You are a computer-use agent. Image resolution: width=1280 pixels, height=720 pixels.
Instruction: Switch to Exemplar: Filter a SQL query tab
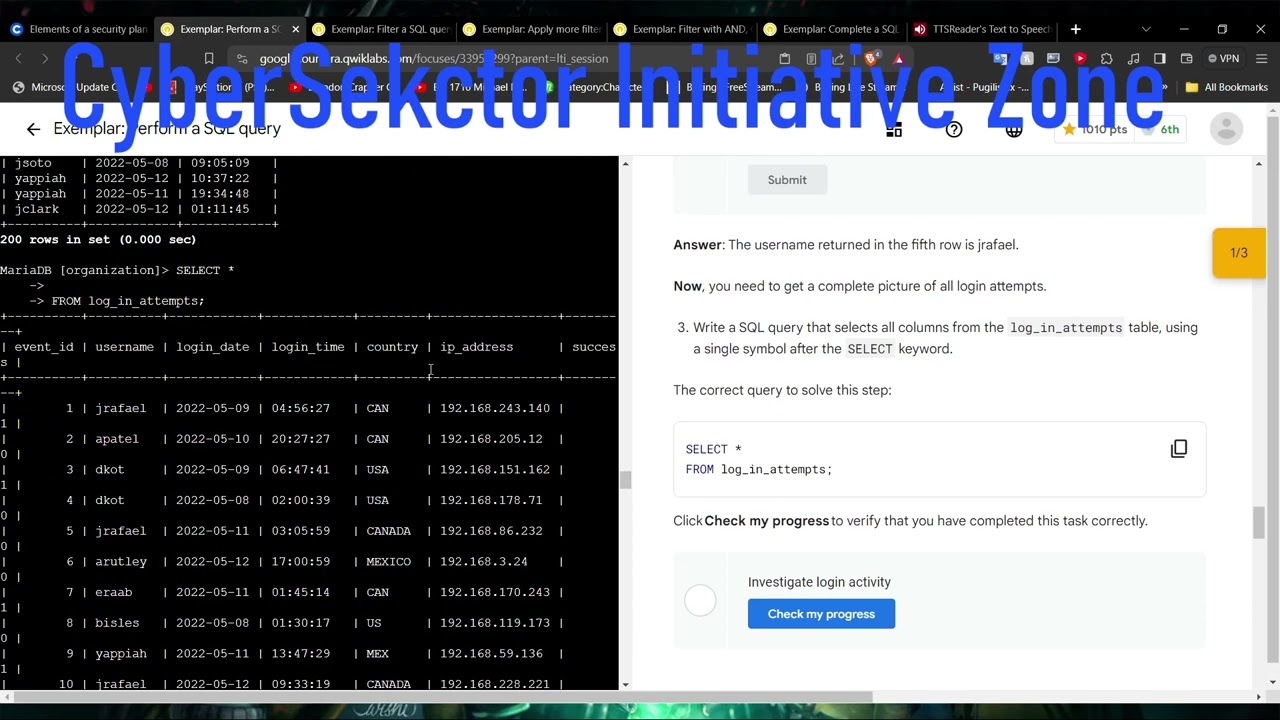tap(380, 29)
